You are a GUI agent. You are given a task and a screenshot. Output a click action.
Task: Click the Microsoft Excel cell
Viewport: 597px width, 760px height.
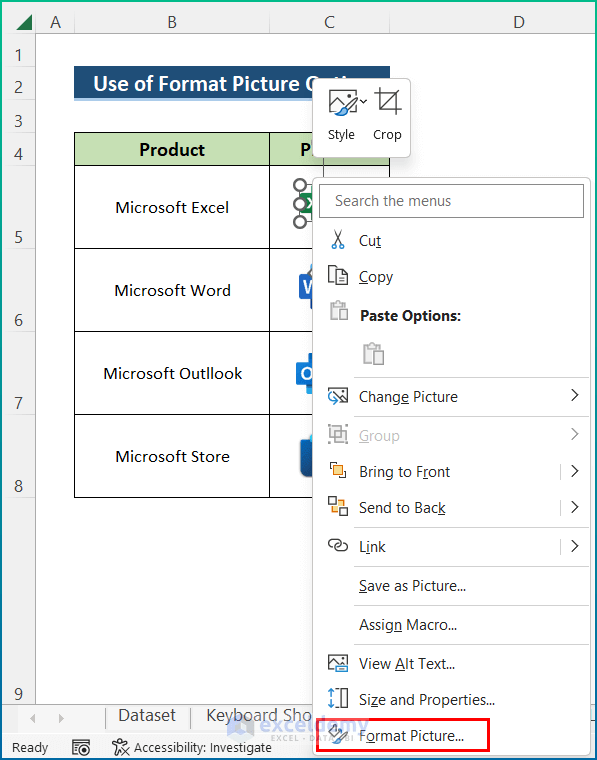(x=172, y=207)
